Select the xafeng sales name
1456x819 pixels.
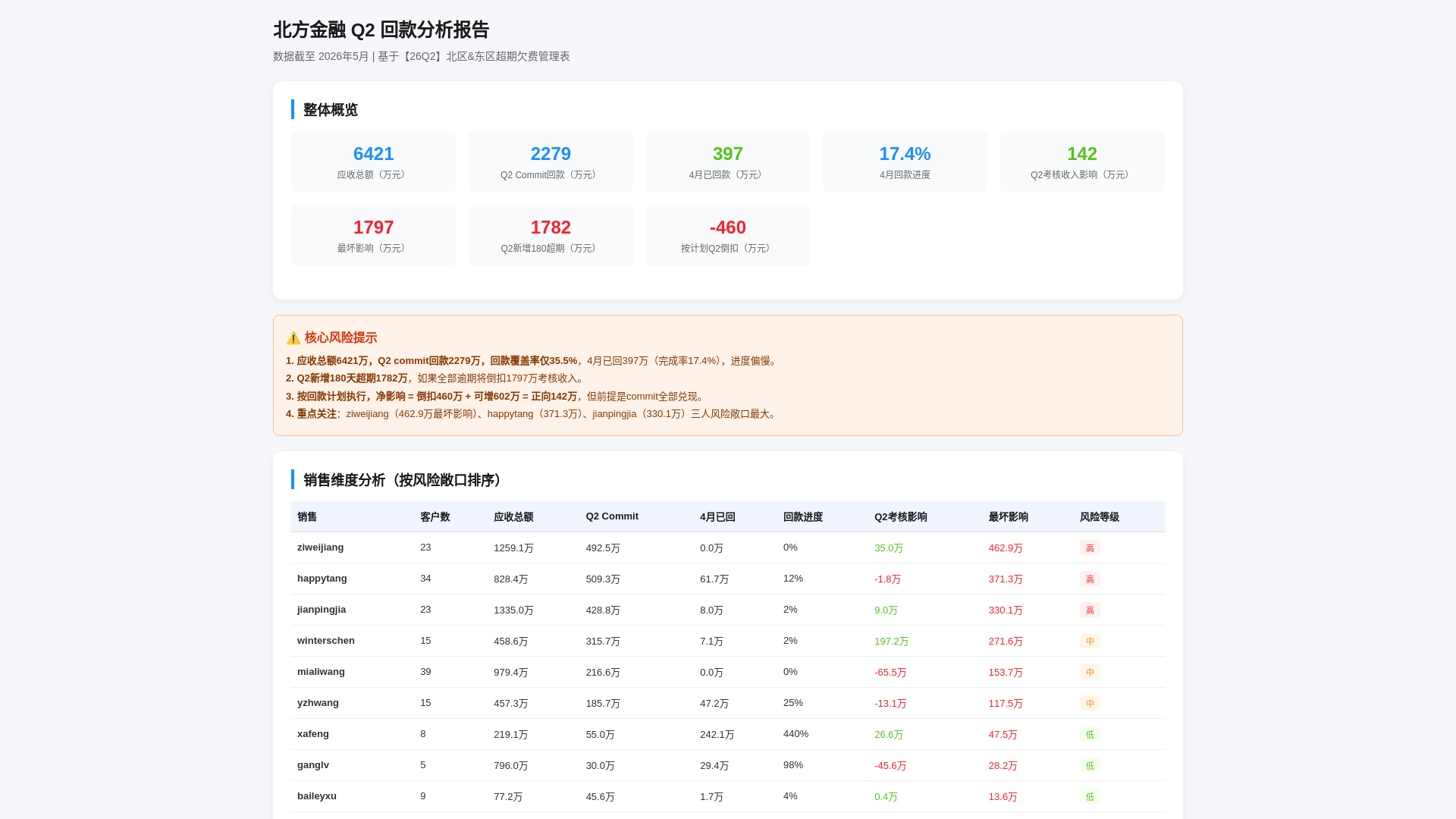(313, 734)
